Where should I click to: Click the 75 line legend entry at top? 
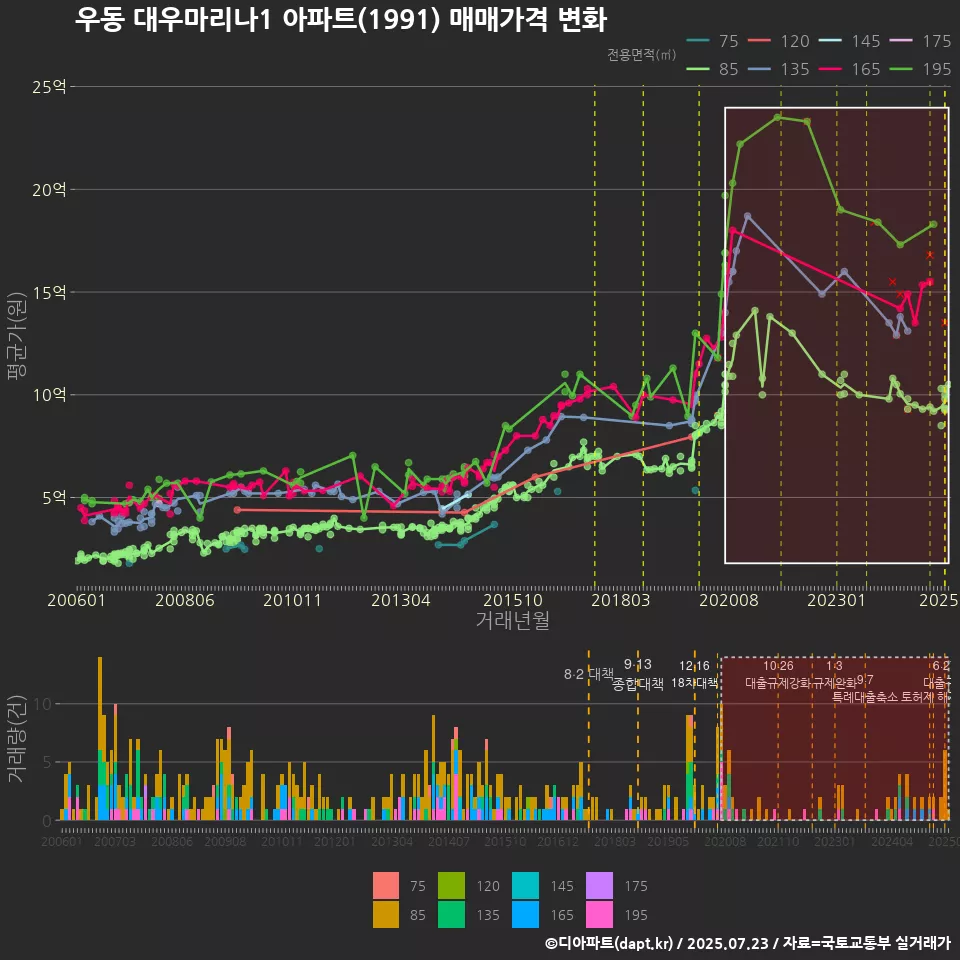(x=713, y=41)
